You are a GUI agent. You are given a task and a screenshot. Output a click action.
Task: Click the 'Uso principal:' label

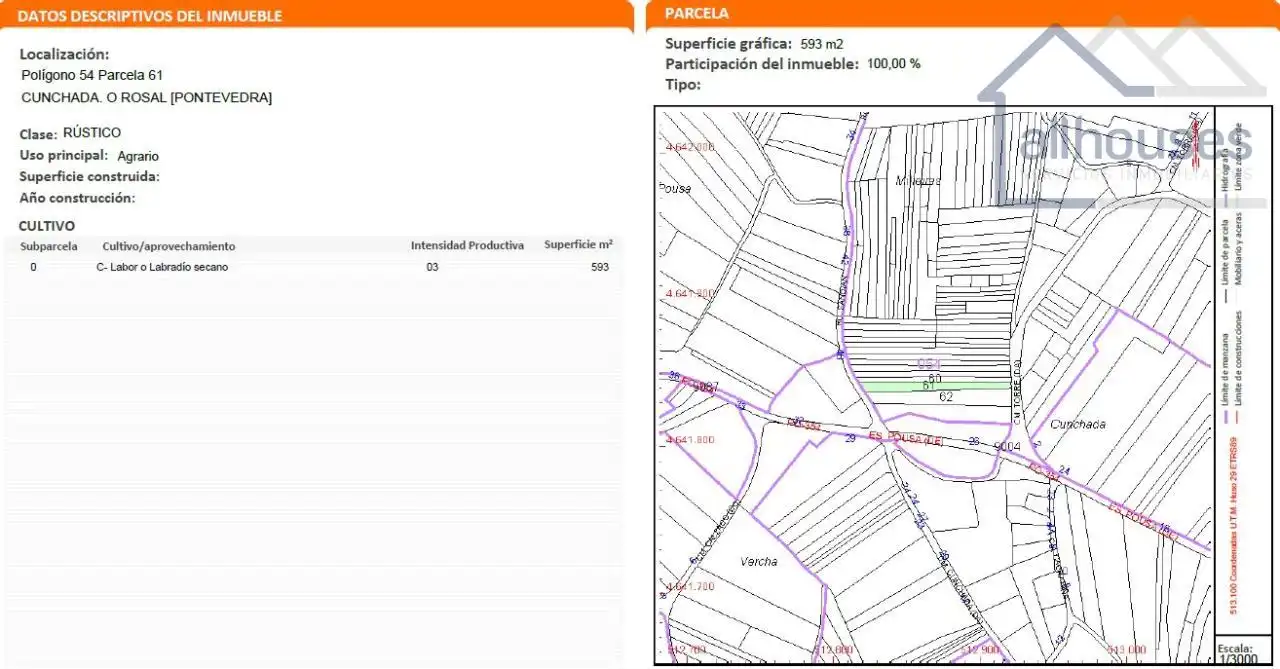pyautogui.click(x=64, y=155)
